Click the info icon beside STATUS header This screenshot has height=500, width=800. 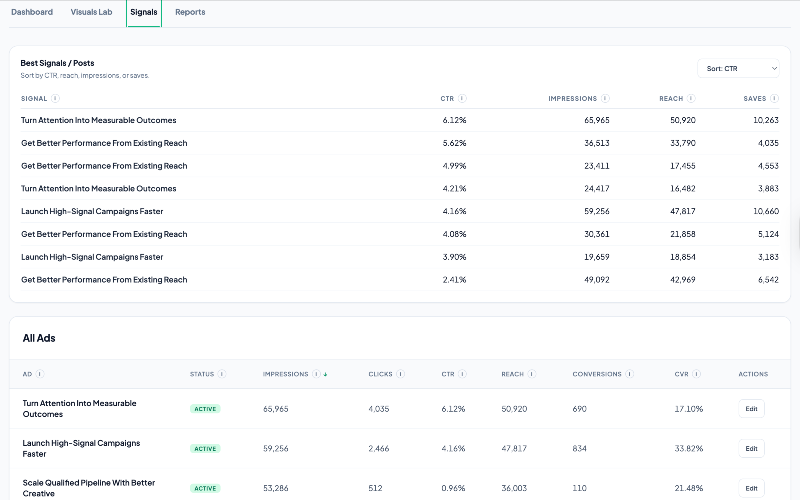pyautogui.click(x=222, y=374)
